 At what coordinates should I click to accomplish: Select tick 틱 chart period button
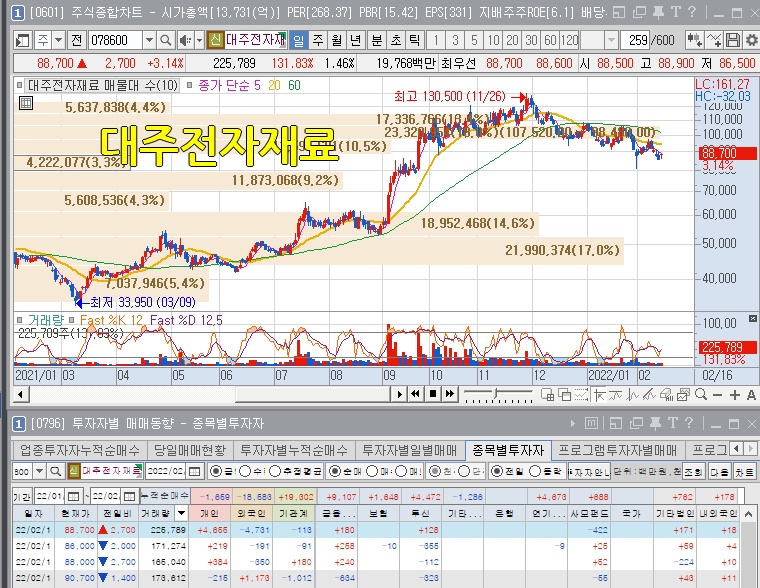(414, 40)
